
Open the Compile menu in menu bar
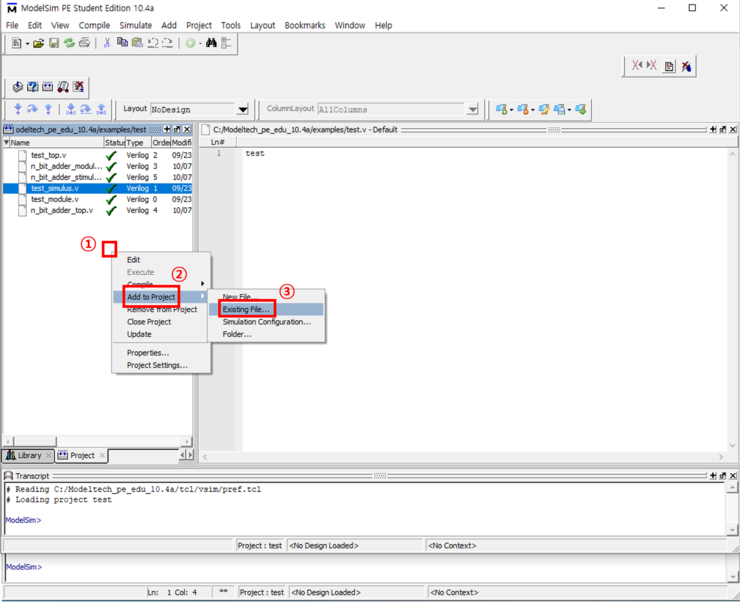pyautogui.click(x=94, y=25)
